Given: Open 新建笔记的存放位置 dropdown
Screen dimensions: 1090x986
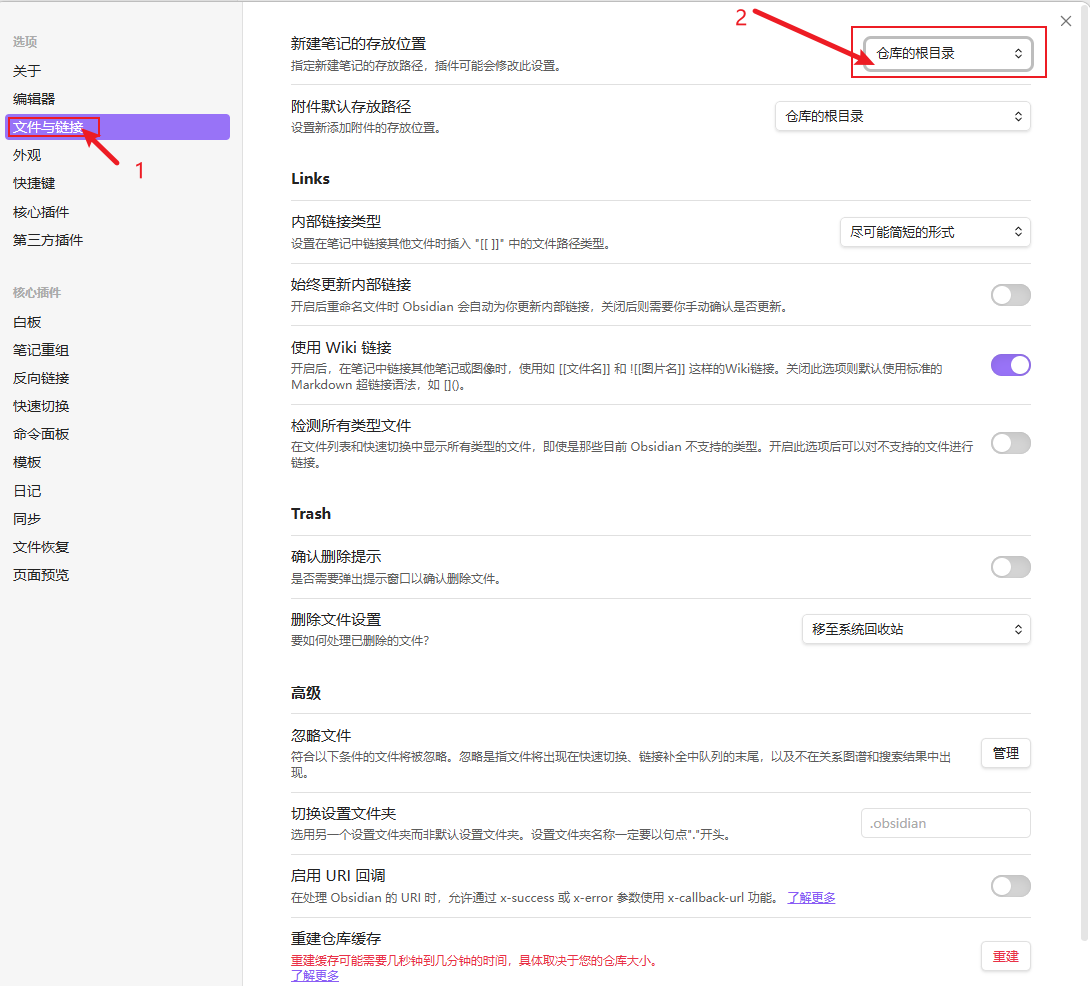Looking at the screenshot, I should pyautogui.click(x=948, y=54).
